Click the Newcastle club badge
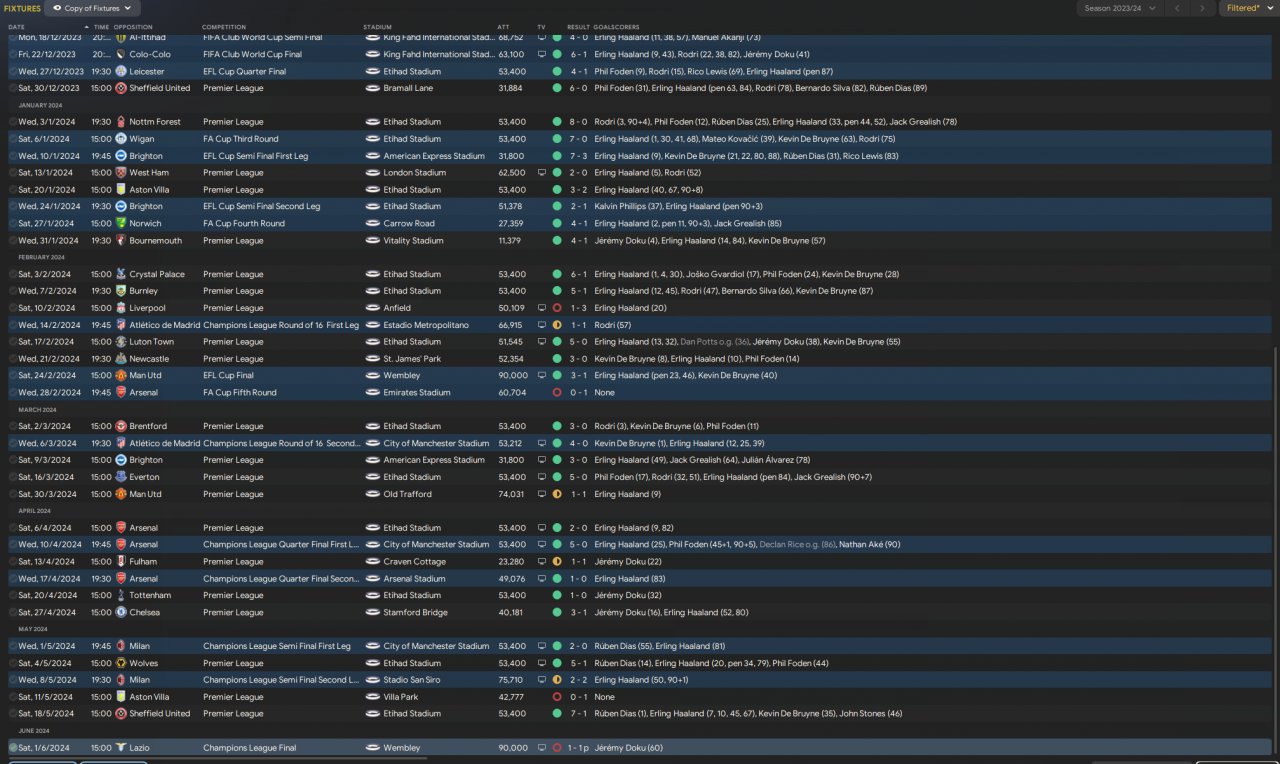Viewport: 1280px width, 764px height. tap(120, 359)
